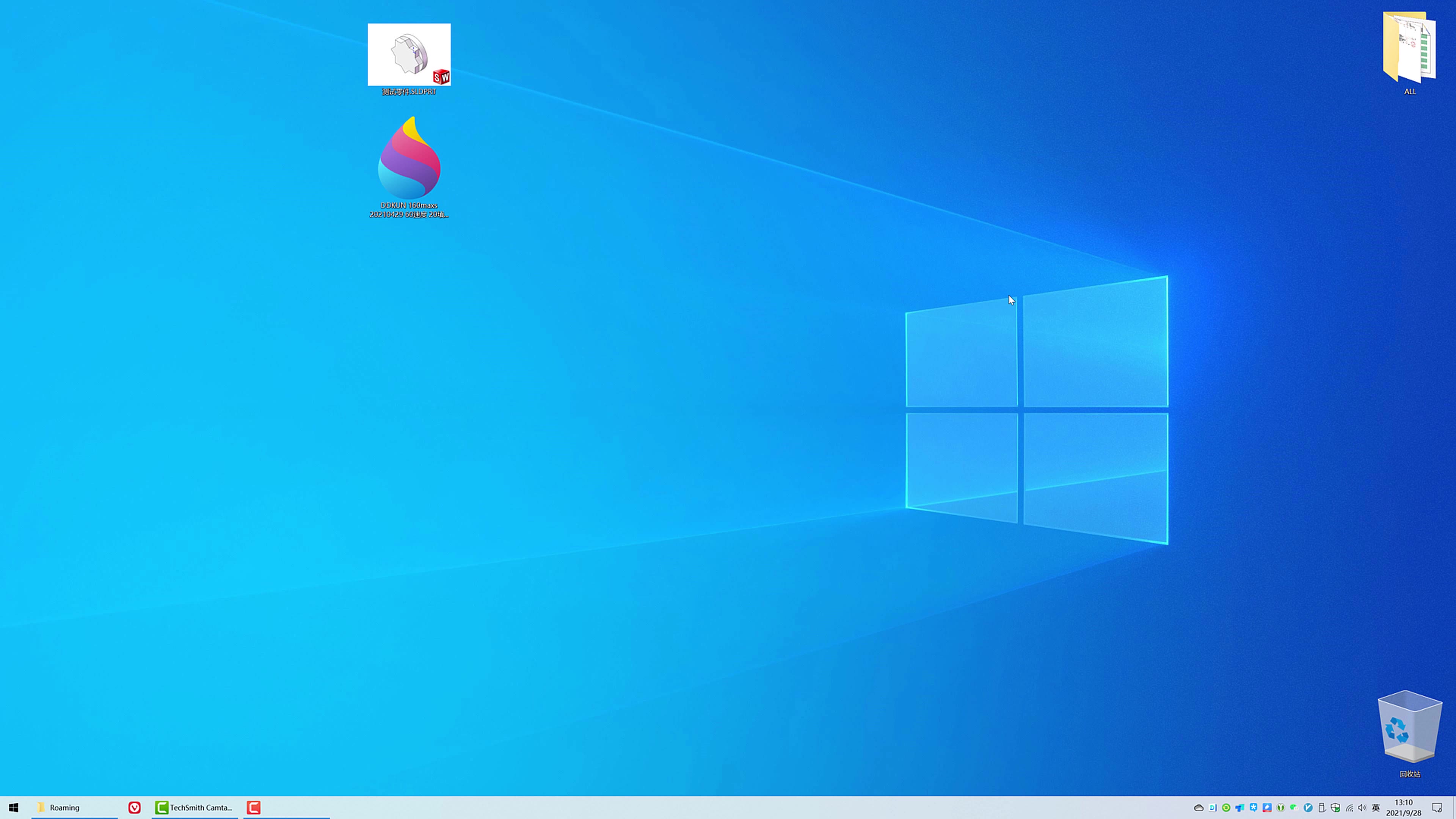Click the green sync circle tray icon
1456x819 pixels.
point(1226,808)
